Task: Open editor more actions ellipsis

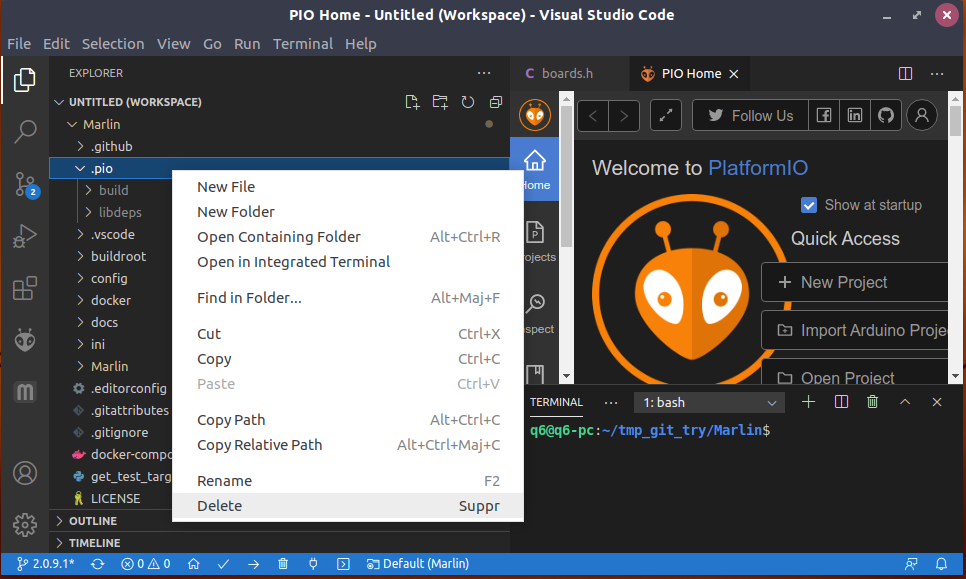Action: (937, 74)
